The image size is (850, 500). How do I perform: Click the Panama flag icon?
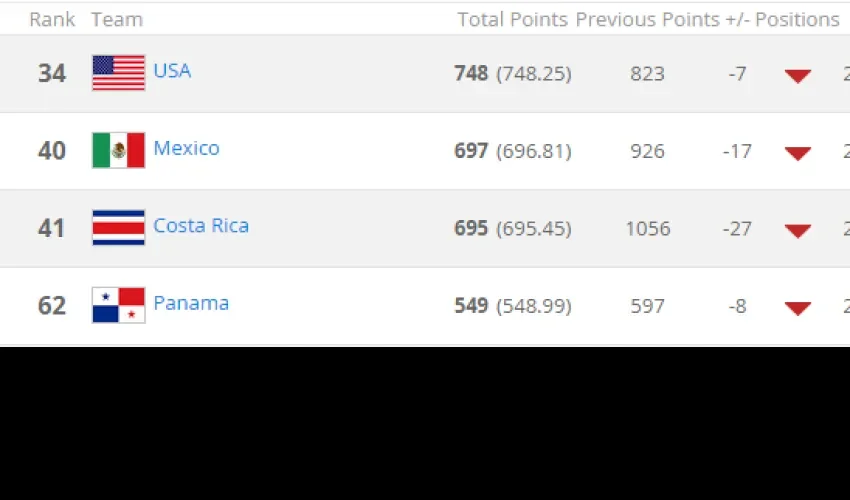click(119, 305)
